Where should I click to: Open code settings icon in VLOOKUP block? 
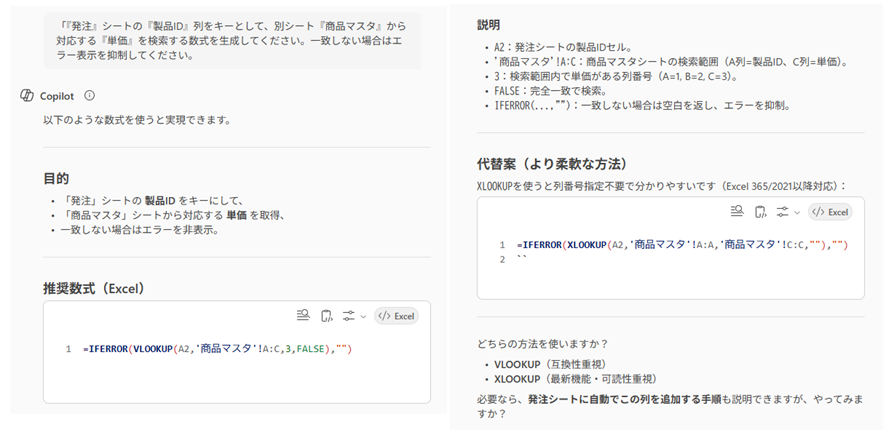point(349,316)
